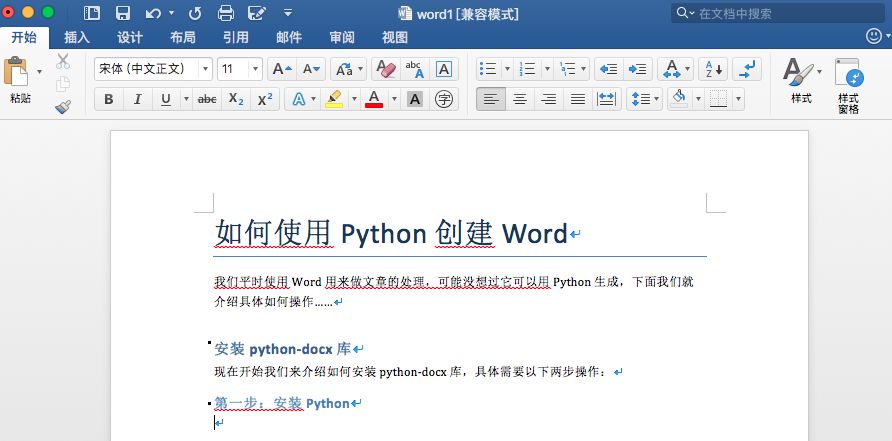The width and height of the screenshot is (892, 441).
Task: Toggle italic formatting
Action: coord(137,100)
